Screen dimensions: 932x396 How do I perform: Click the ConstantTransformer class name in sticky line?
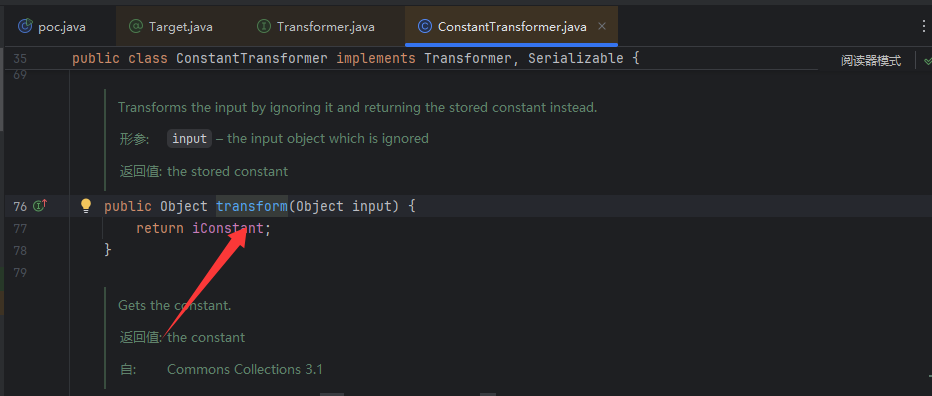[x=251, y=59]
